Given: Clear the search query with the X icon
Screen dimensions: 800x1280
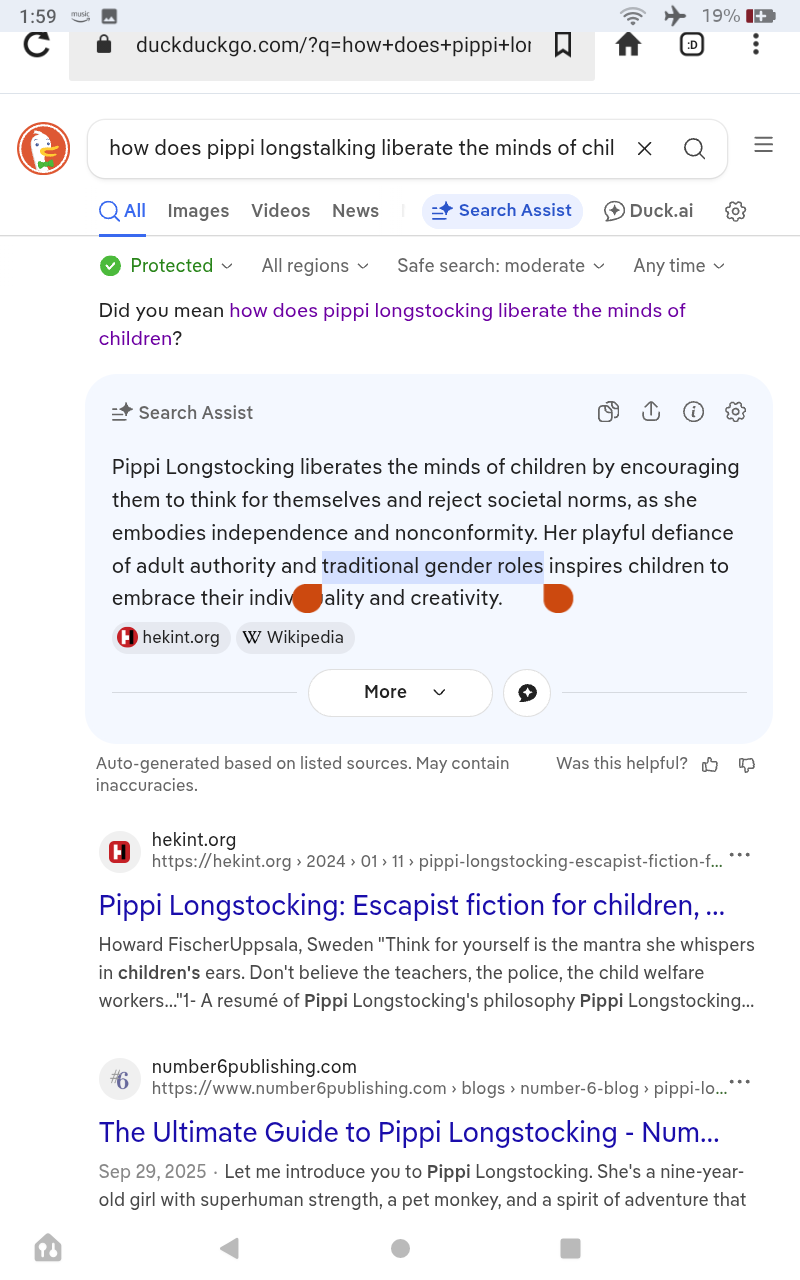Looking at the screenshot, I should point(644,148).
